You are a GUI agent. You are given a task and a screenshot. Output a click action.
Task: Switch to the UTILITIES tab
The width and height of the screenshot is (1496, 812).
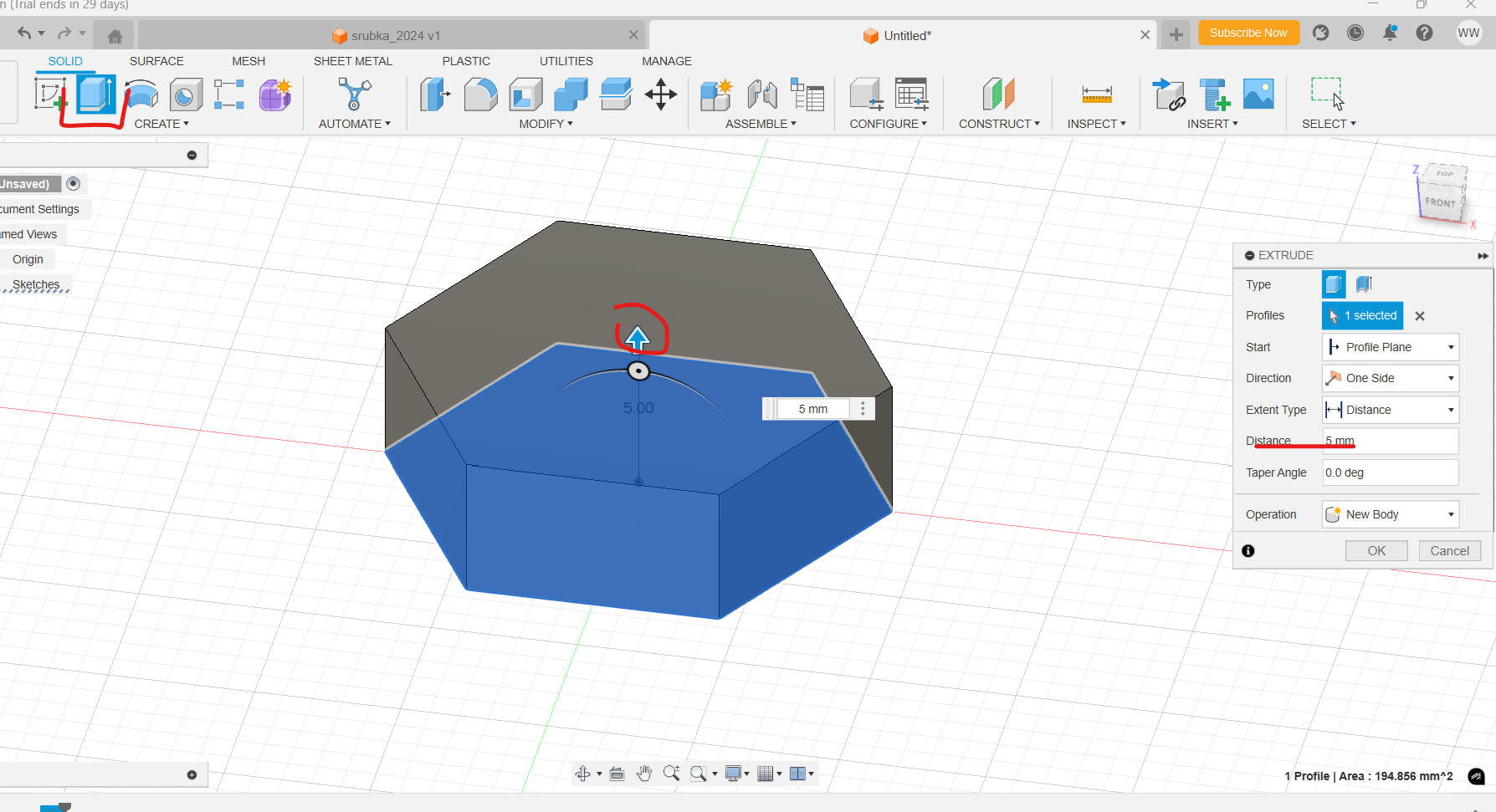click(x=566, y=61)
